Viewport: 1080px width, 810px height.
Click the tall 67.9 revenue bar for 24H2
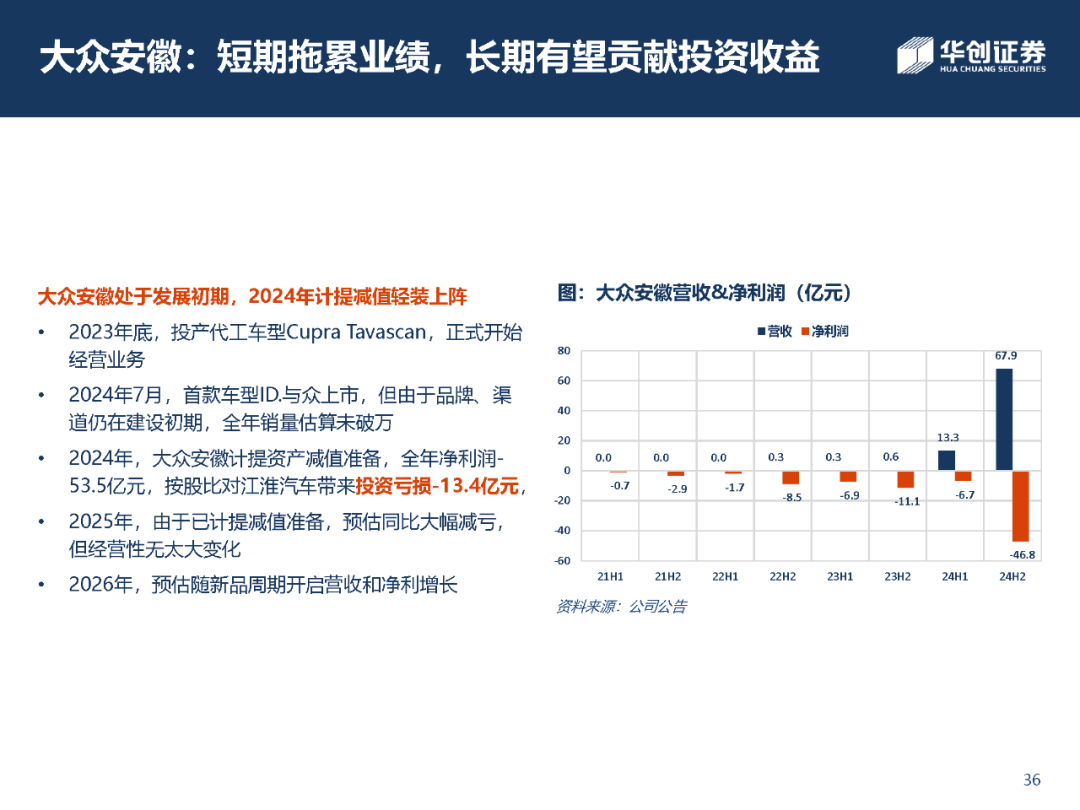pyautogui.click(x=1003, y=419)
